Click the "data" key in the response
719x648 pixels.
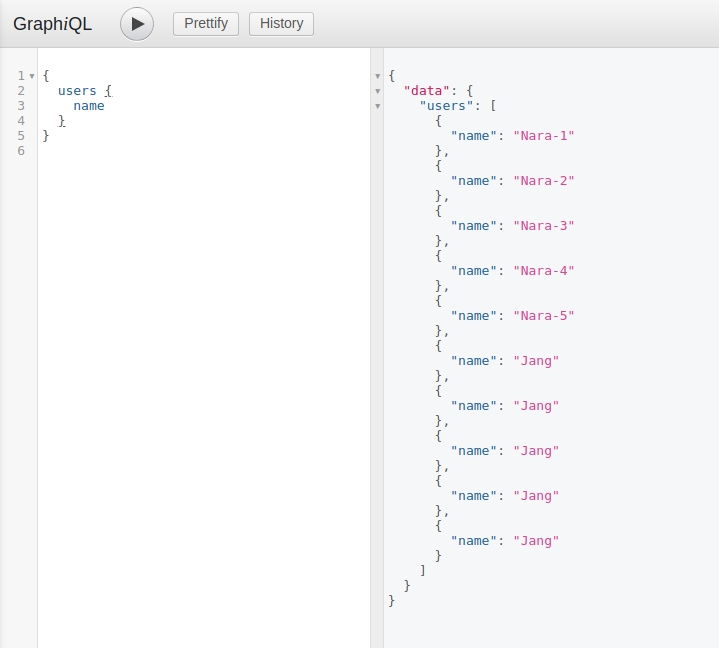[x=427, y=91]
